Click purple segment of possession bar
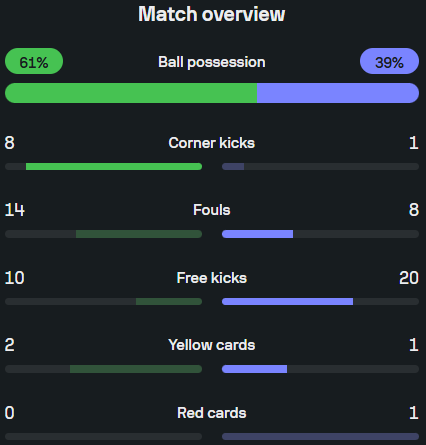426x445 pixels. (x=338, y=93)
